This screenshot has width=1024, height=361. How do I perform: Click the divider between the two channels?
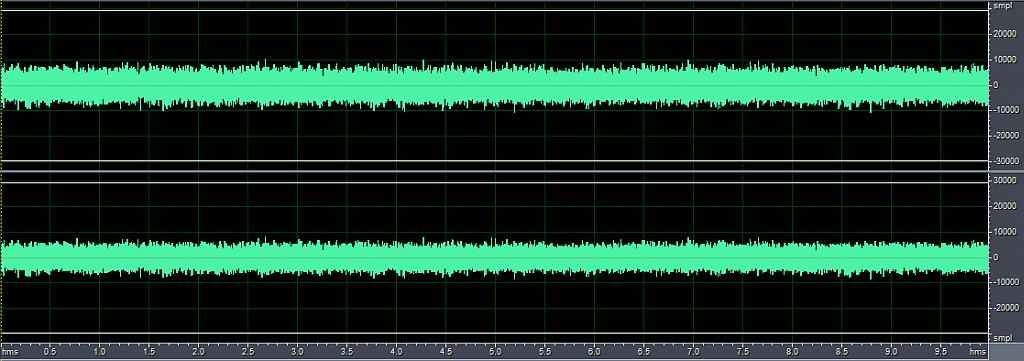click(495, 171)
